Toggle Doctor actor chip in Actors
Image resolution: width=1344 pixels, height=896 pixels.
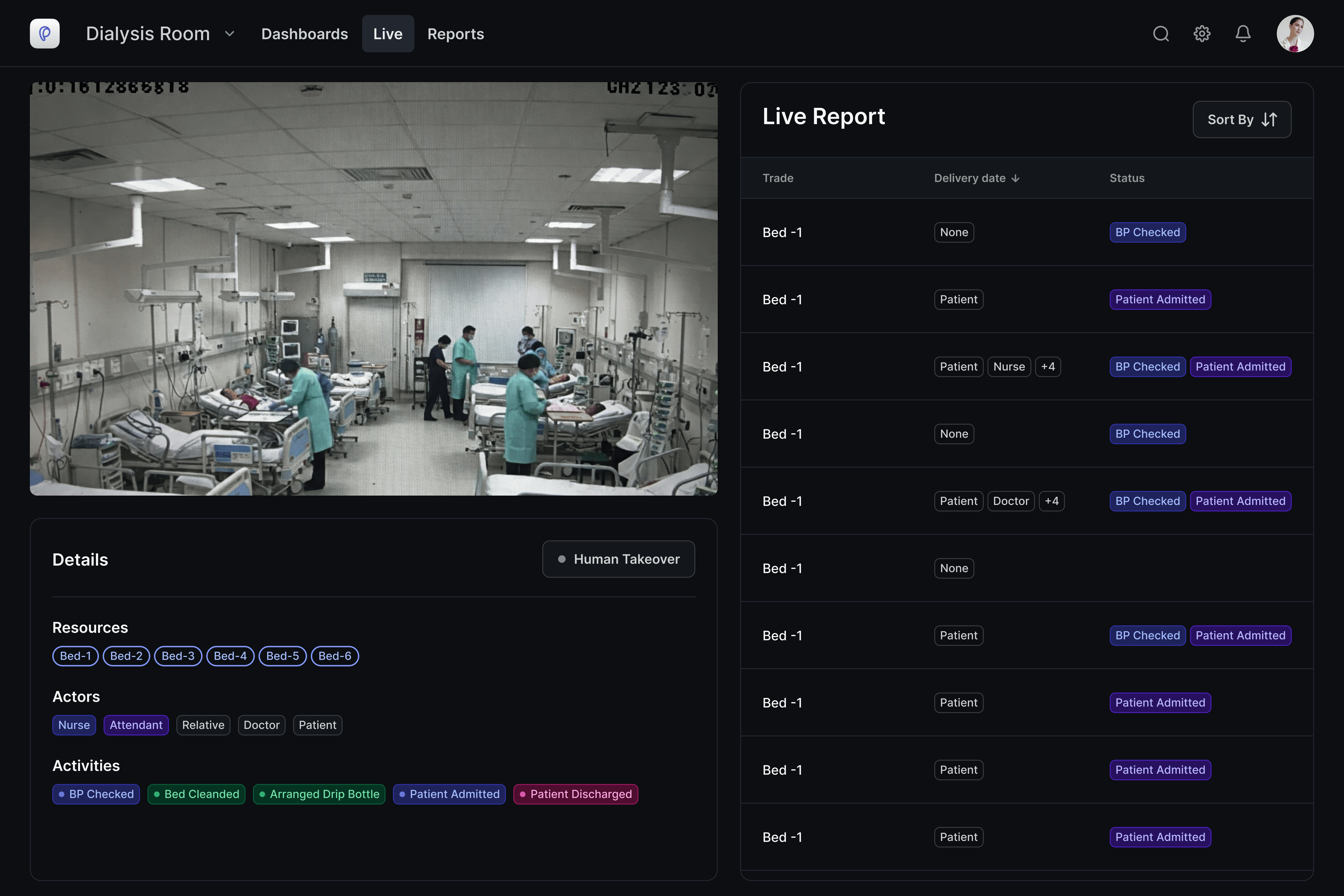pos(262,725)
